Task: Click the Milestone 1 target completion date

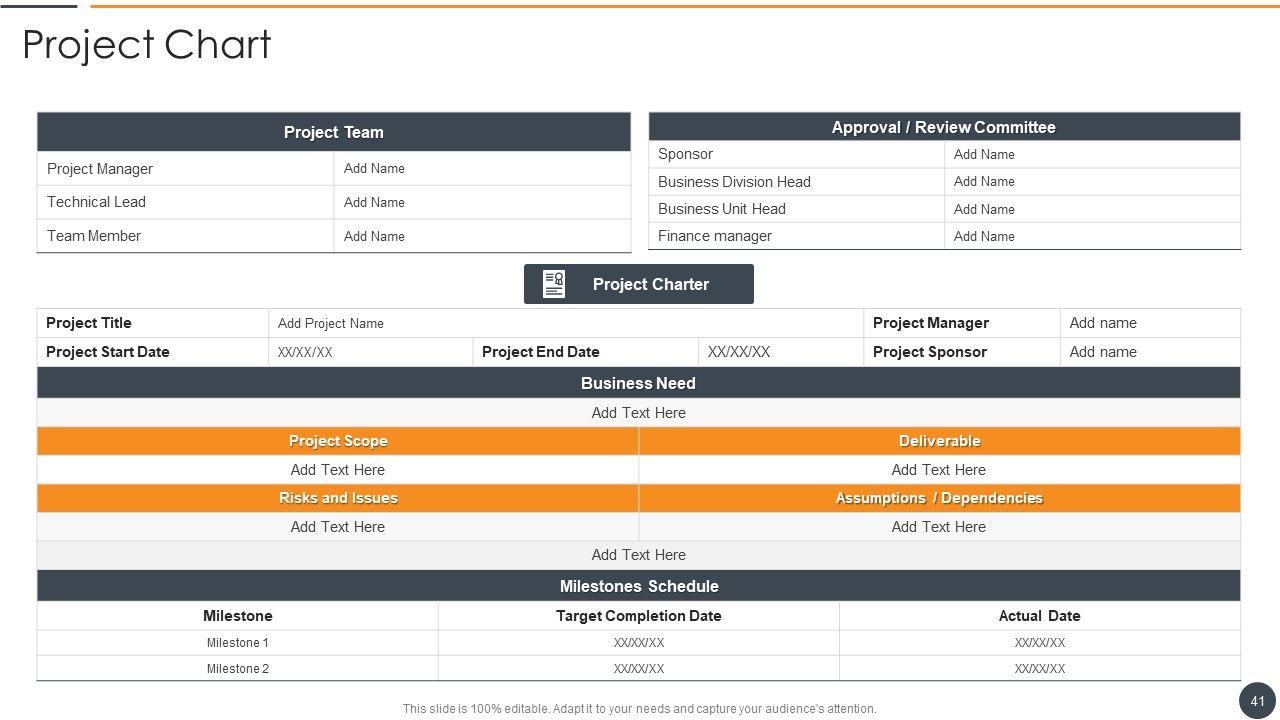Action: pyautogui.click(x=638, y=643)
